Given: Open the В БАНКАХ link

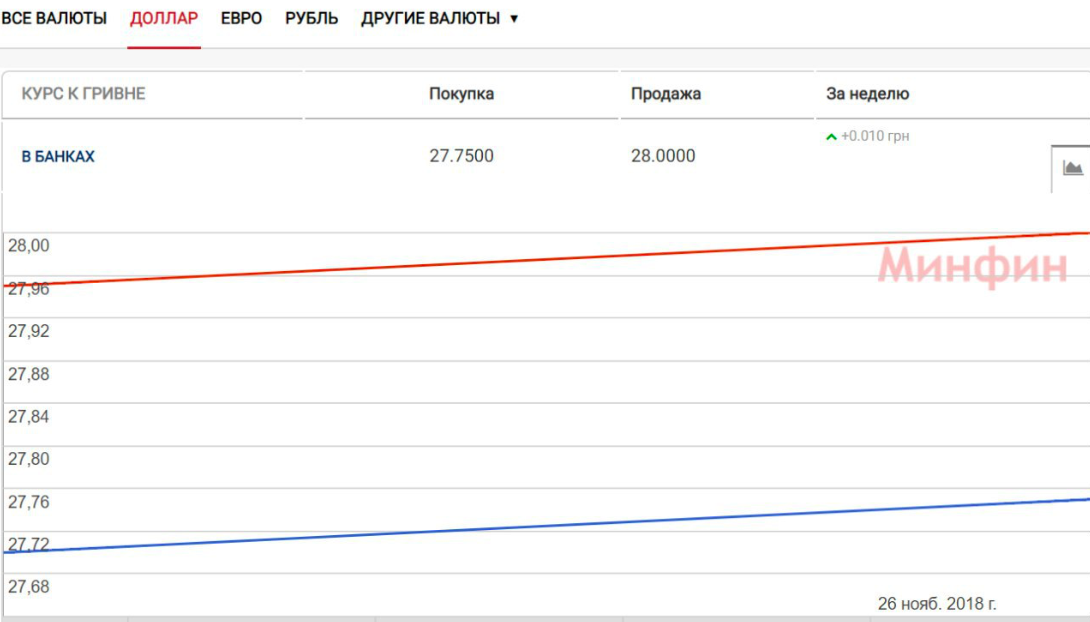Looking at the screenshot, I should point(58,157).
